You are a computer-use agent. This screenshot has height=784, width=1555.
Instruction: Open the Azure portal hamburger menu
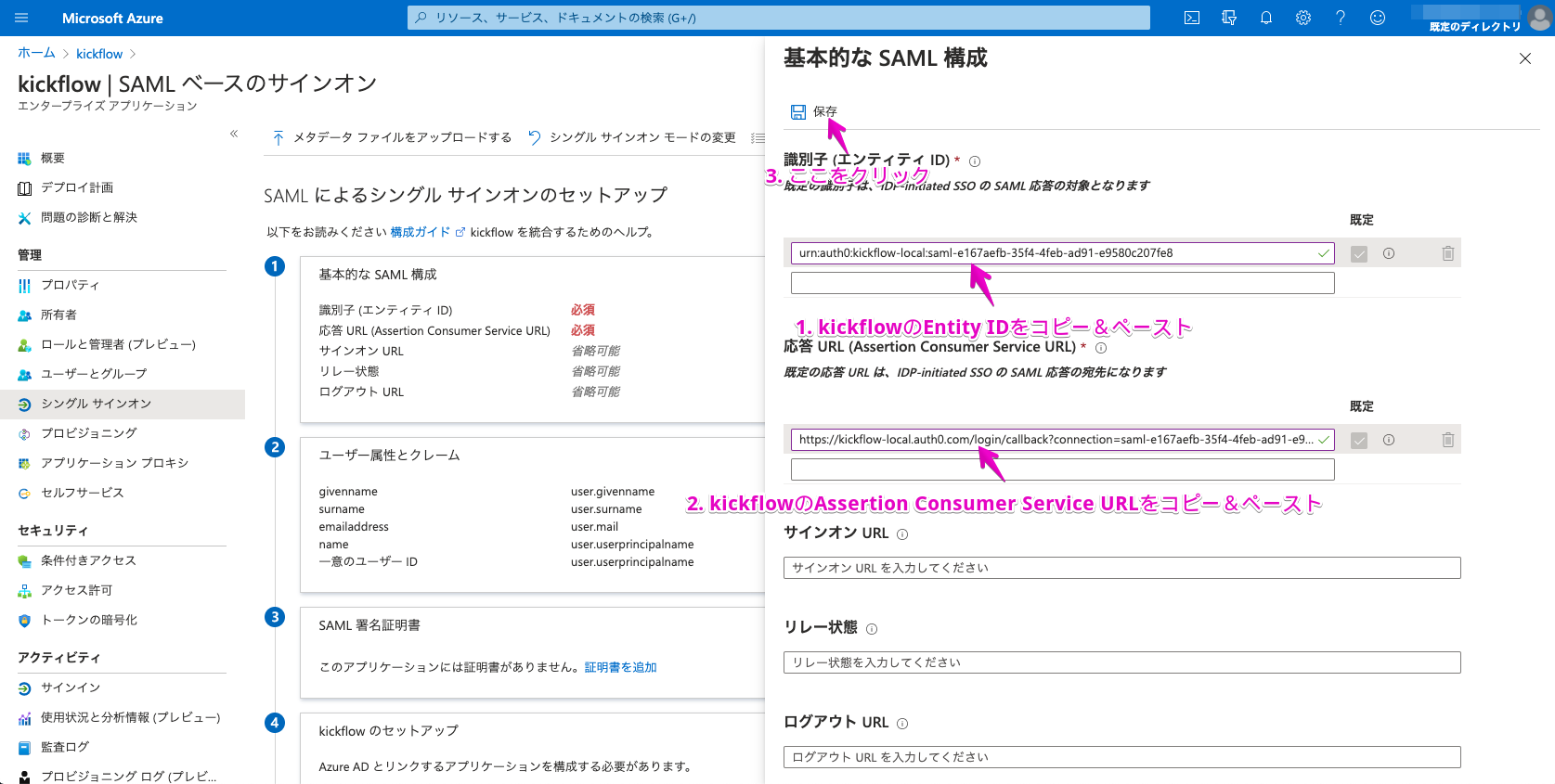click(22, 18)
